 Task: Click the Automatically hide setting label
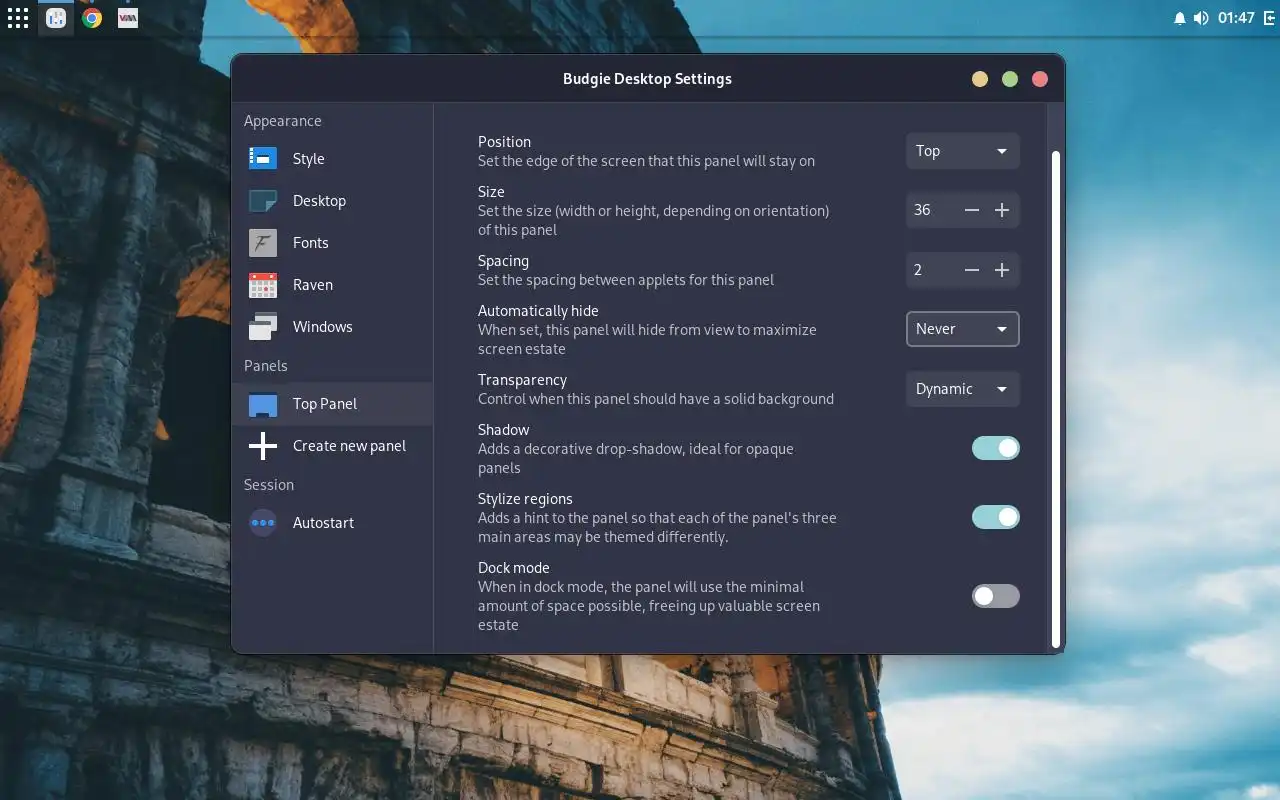pos(538,311)
